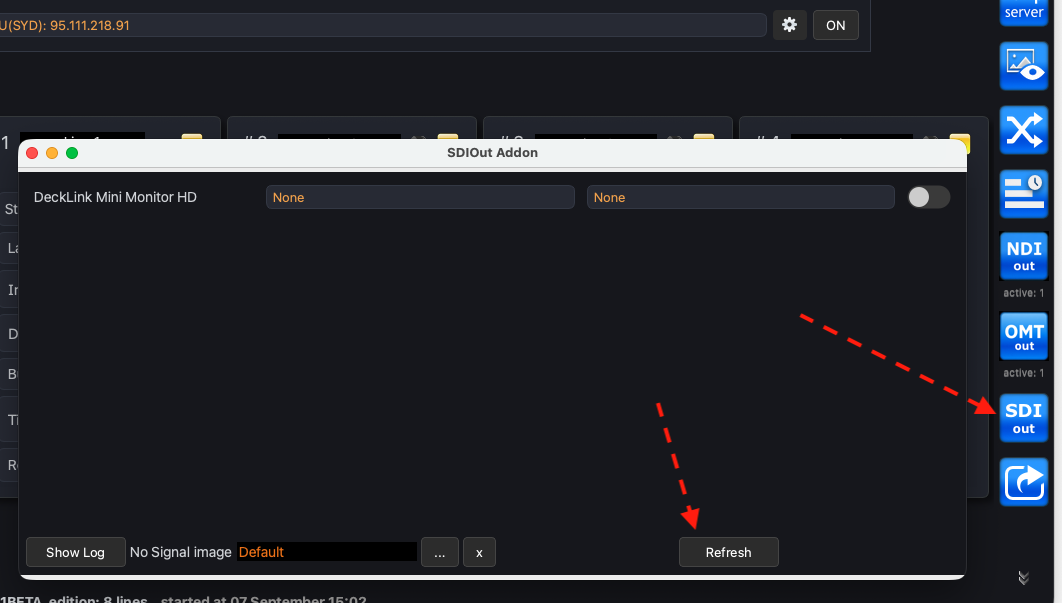Maximize SDIOut Addon window with green button
The image size is (1062, 603).
pyautogui.click(x=72, y=153)
